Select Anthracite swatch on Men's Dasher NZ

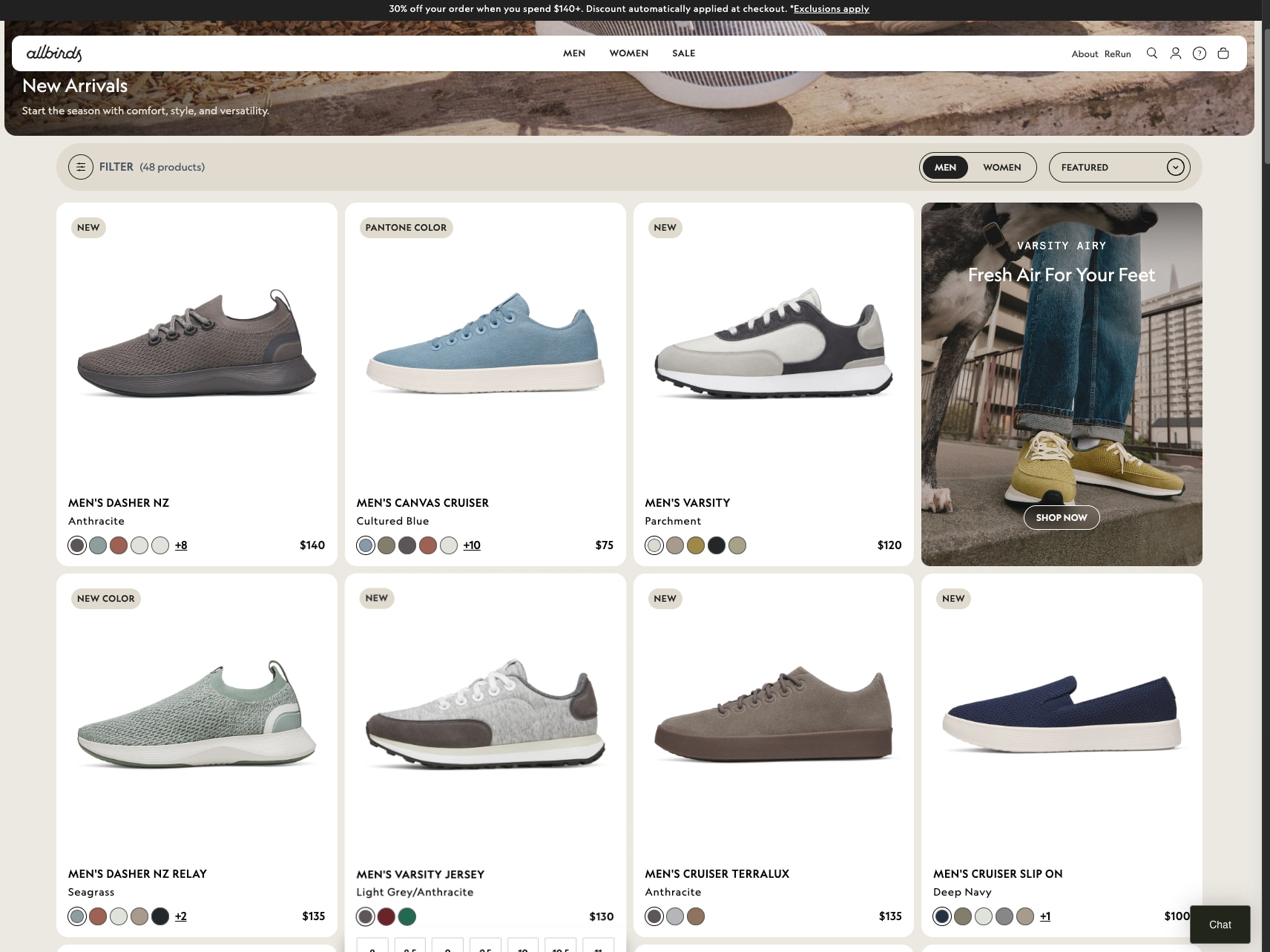point(77,545)
